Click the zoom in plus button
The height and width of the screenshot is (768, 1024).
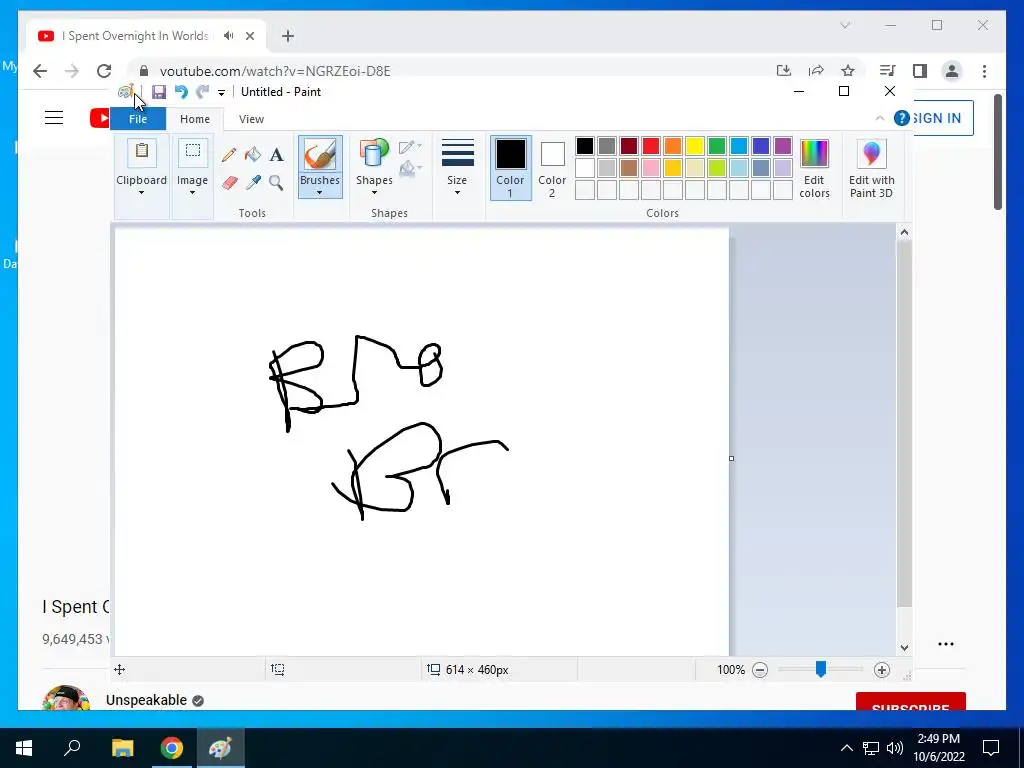(882, 670)
